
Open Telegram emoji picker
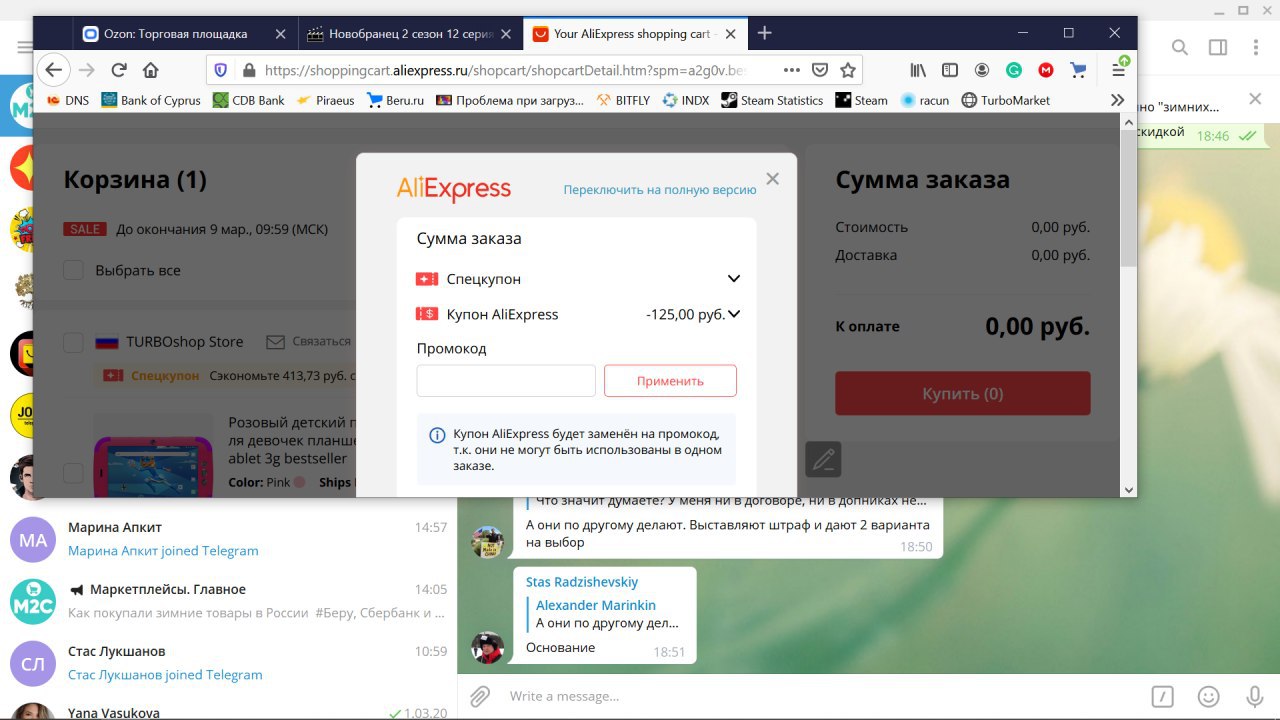[x=1209, y=696]
